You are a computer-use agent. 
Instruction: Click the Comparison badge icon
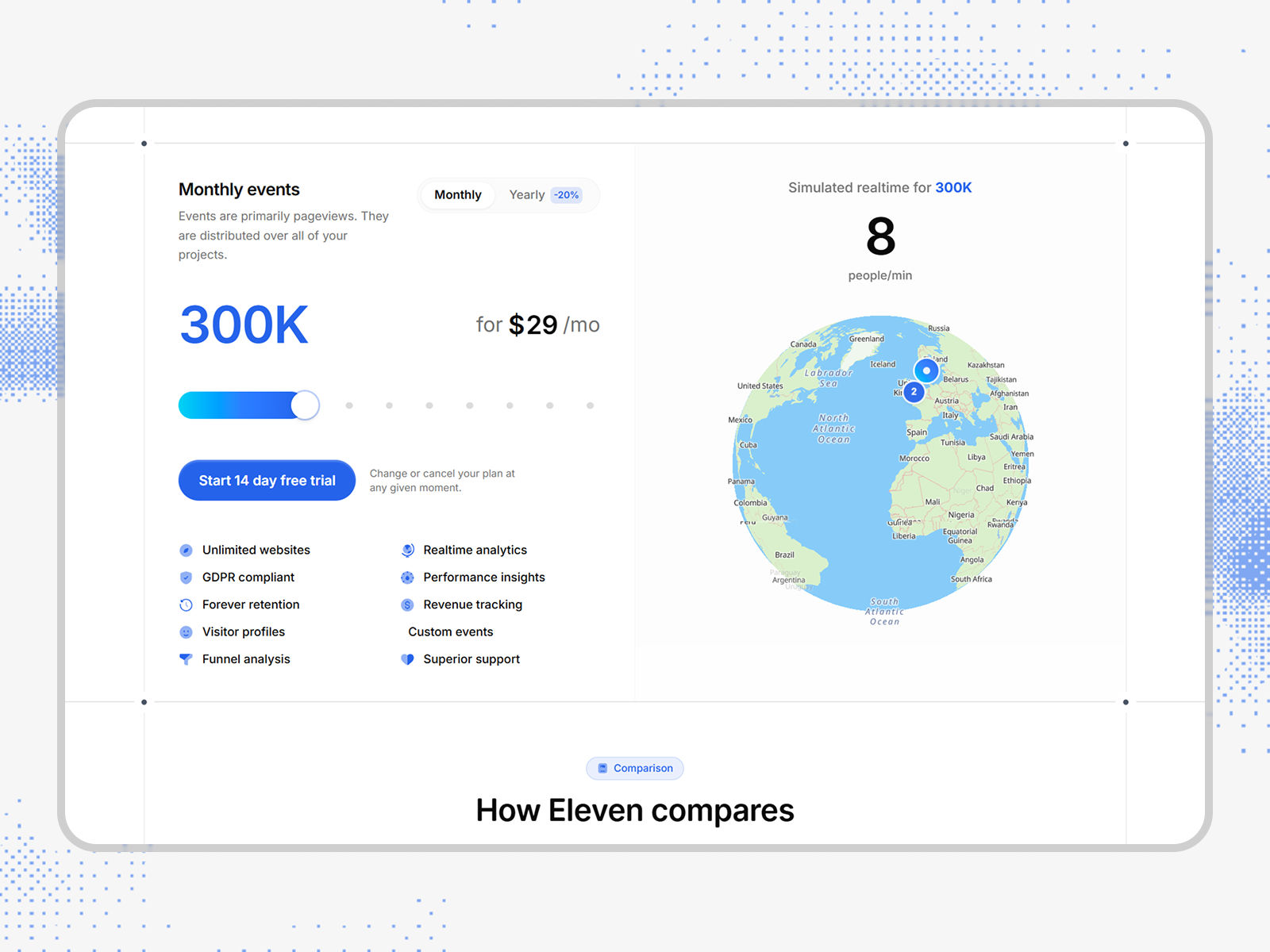pos(602,768)
